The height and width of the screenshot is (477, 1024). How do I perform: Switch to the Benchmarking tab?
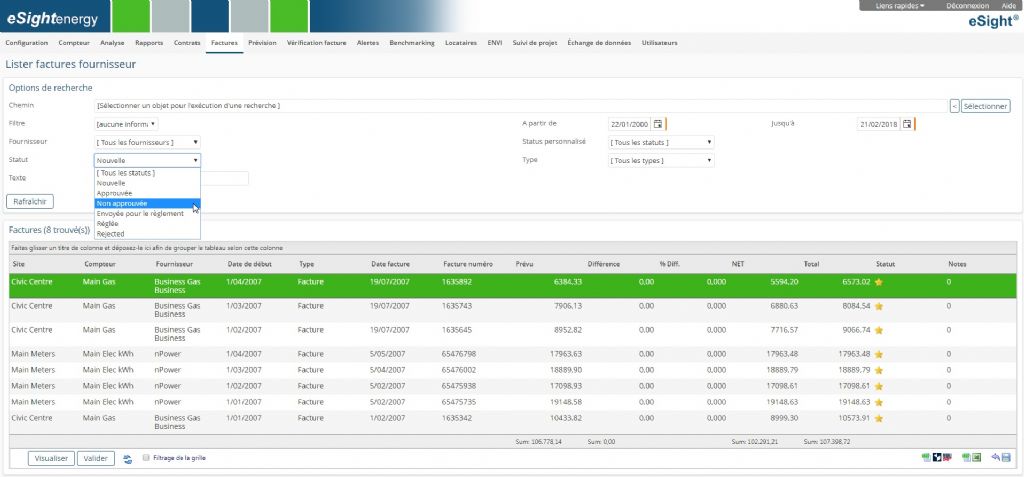[411, 43]
